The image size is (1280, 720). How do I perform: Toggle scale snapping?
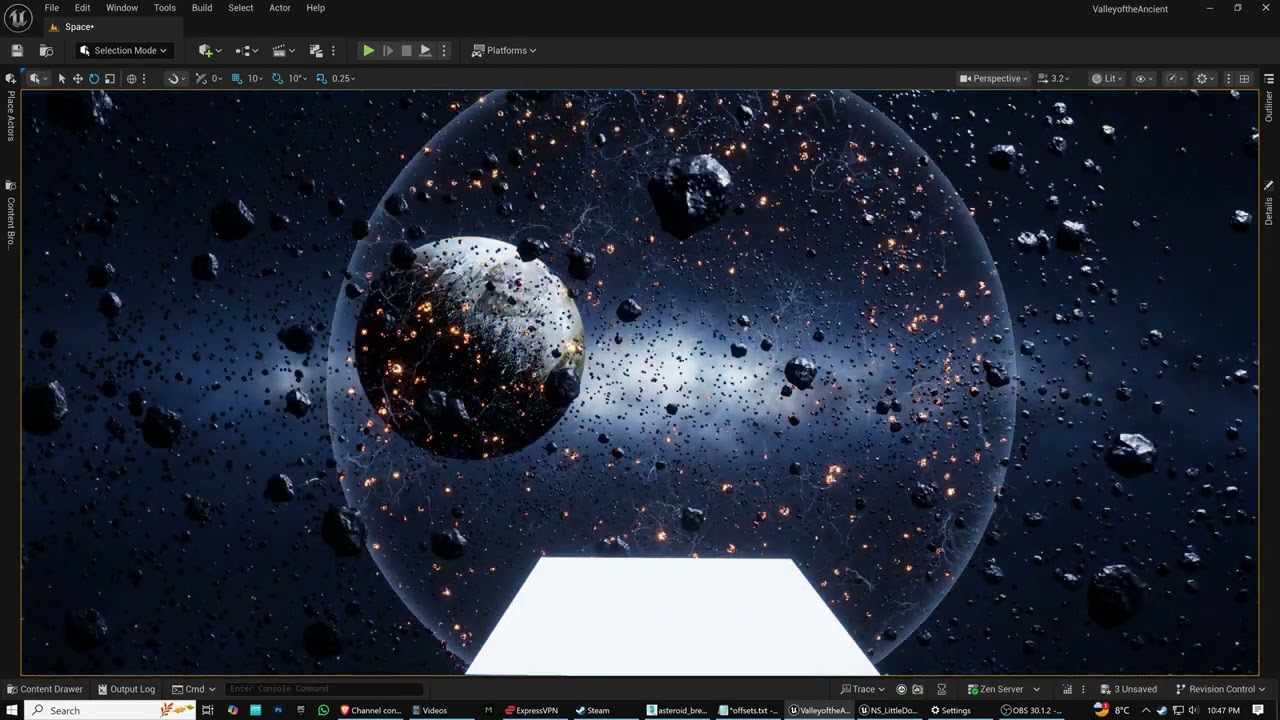pos(321,78)
